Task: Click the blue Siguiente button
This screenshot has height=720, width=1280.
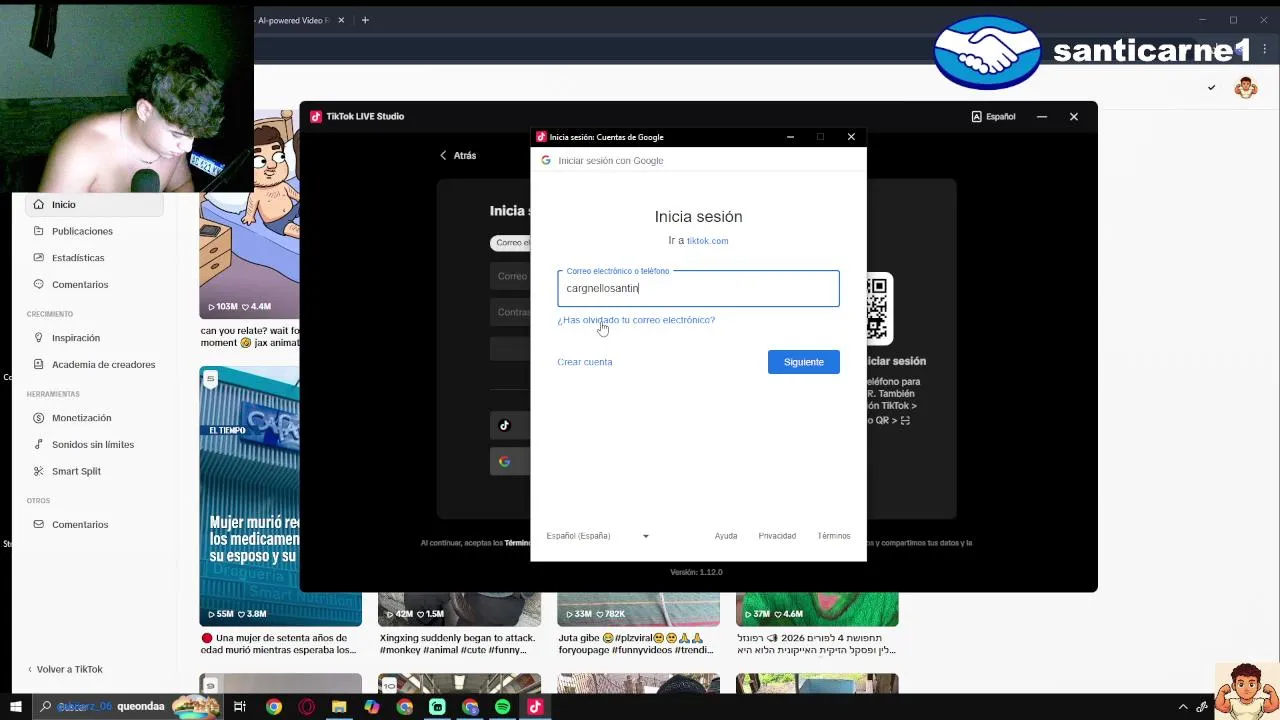Action: pyautogui.click(x=804, y=362)
